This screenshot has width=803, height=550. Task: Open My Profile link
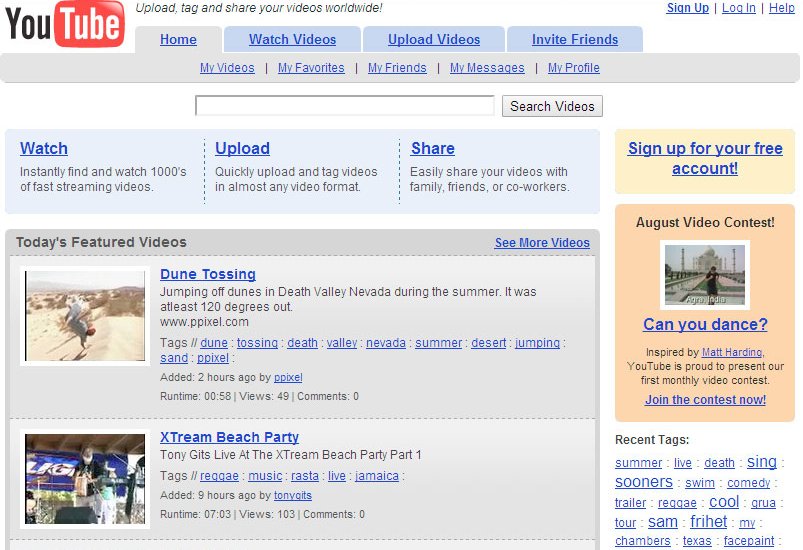[x=574, y=68]
